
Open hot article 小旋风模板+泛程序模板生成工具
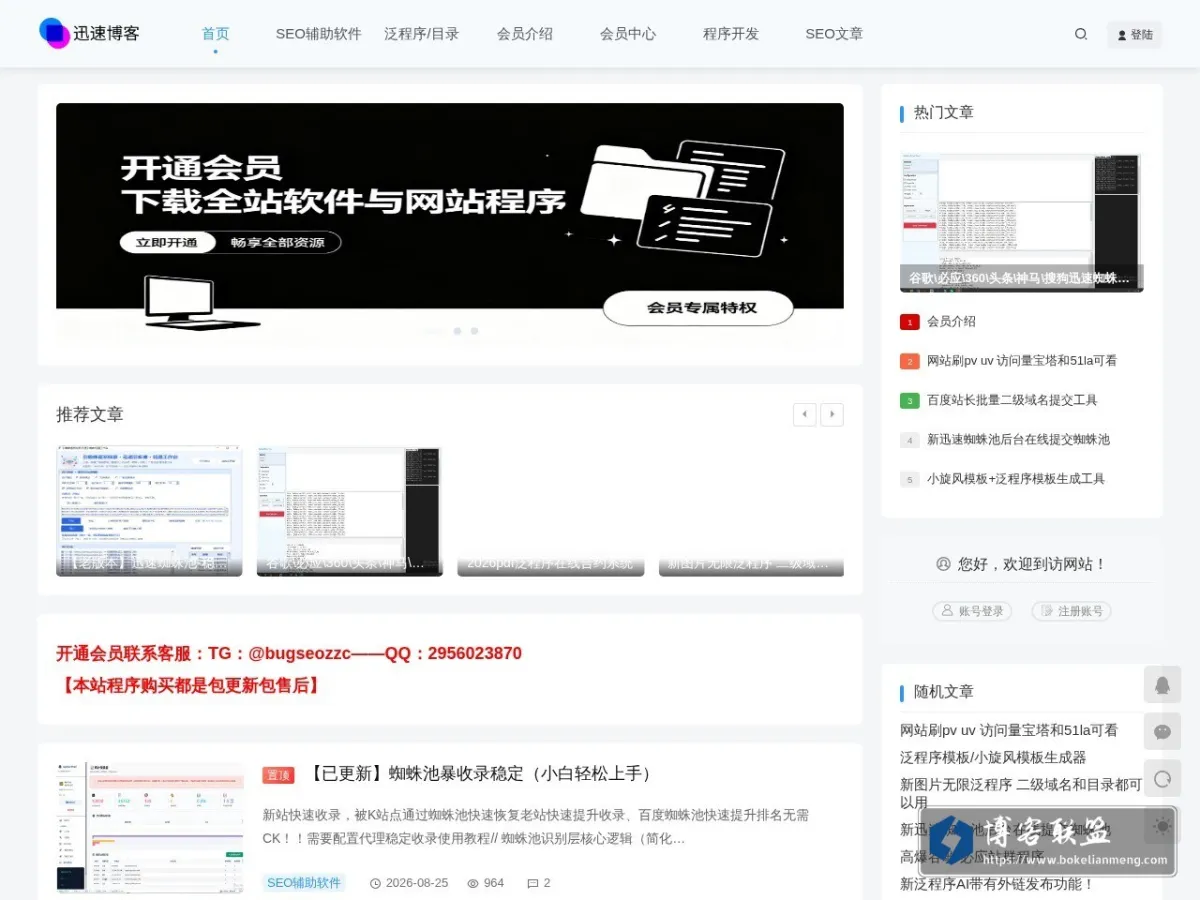[1016, 479]
